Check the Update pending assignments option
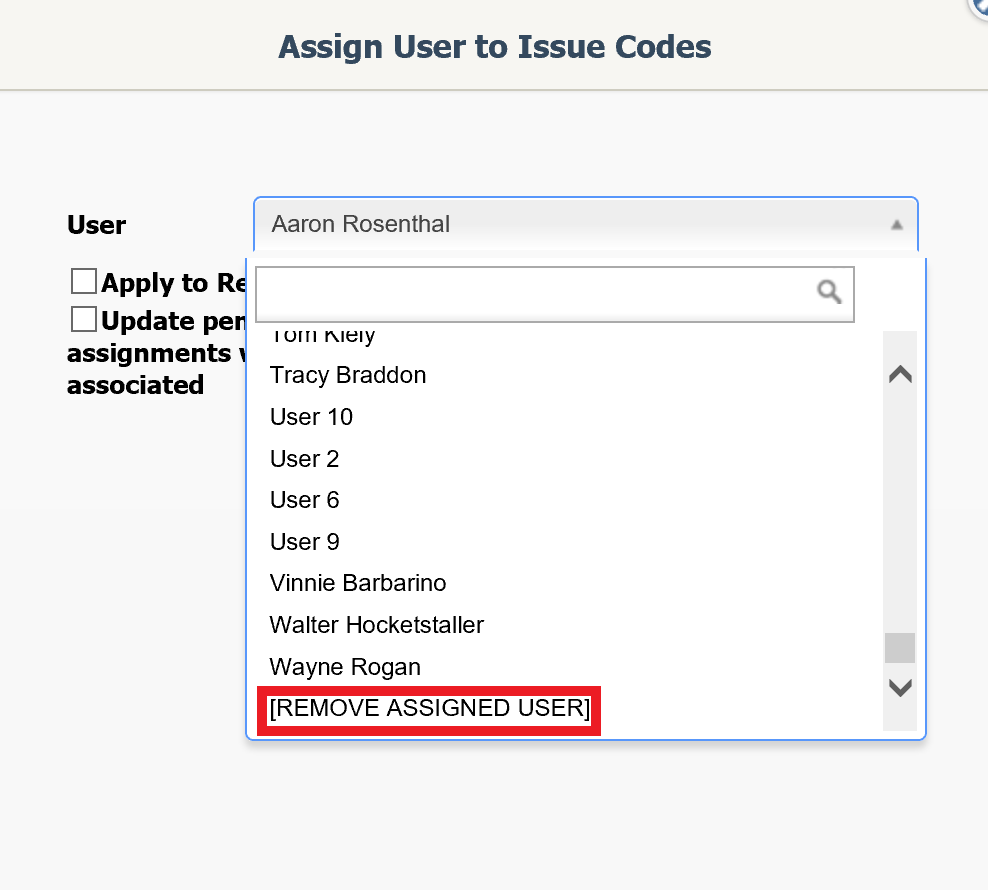The height and width of the screenshot is (890, 988). coord(83,318)
